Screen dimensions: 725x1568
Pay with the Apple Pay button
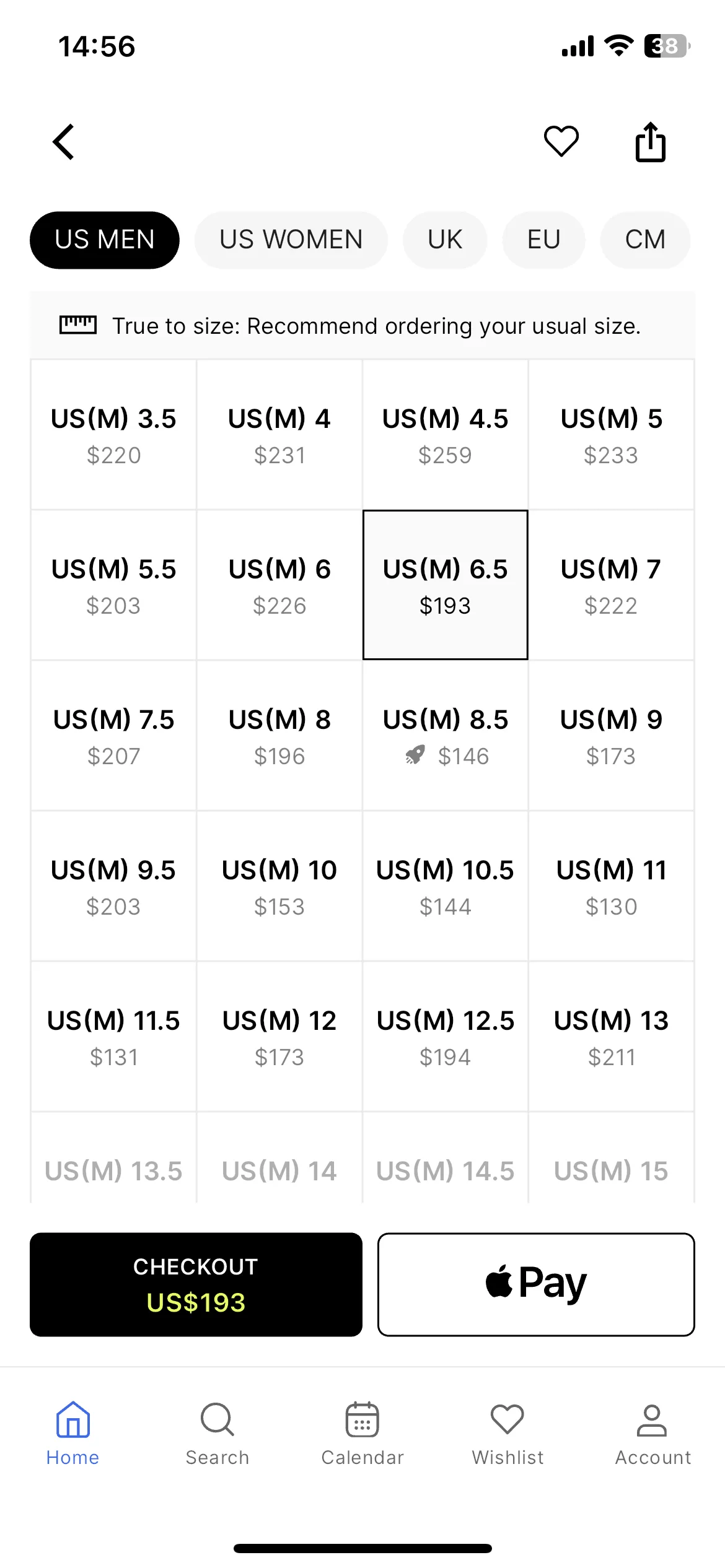(536, 1284)
